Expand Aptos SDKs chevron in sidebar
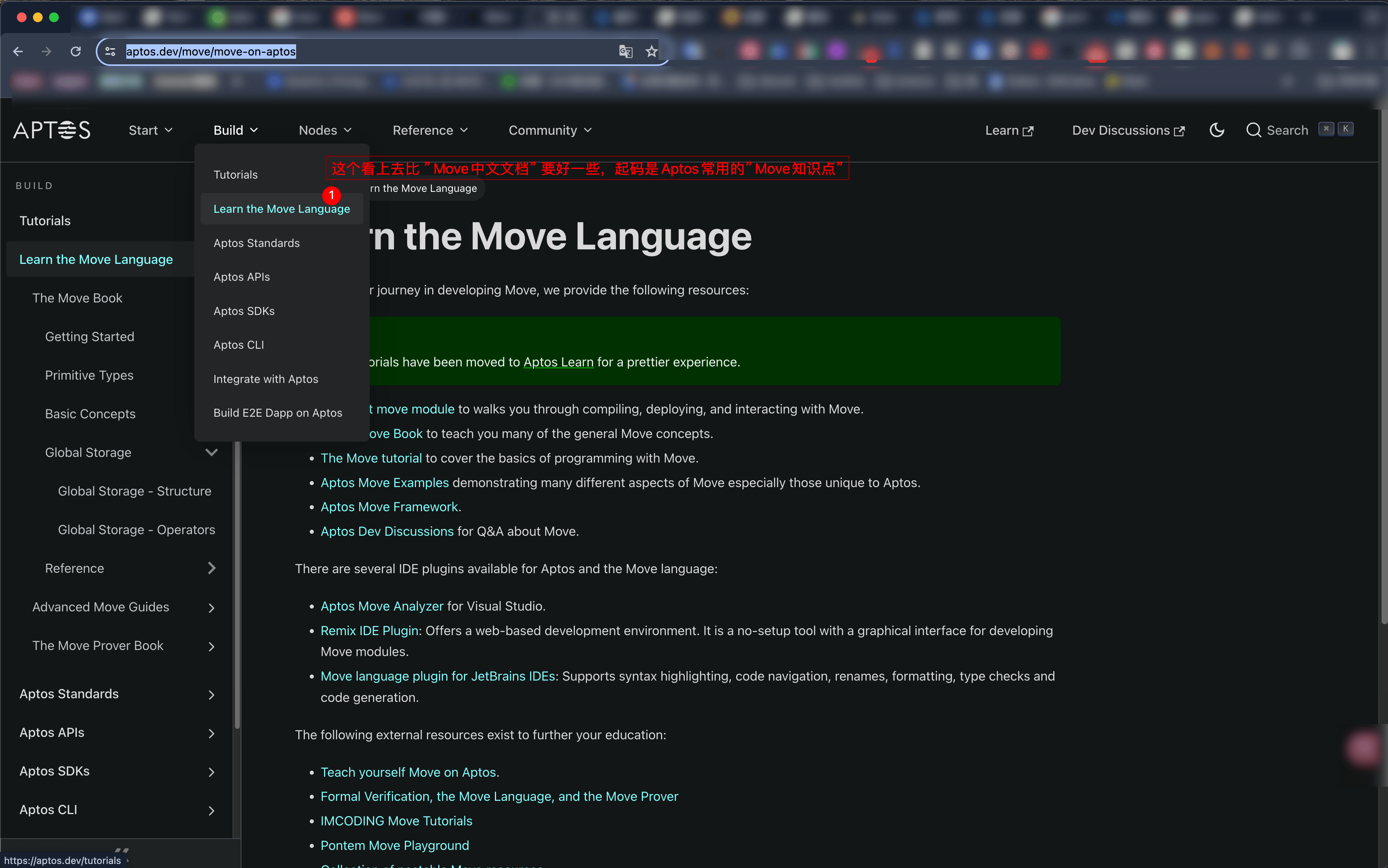 (x=211, y=771)
